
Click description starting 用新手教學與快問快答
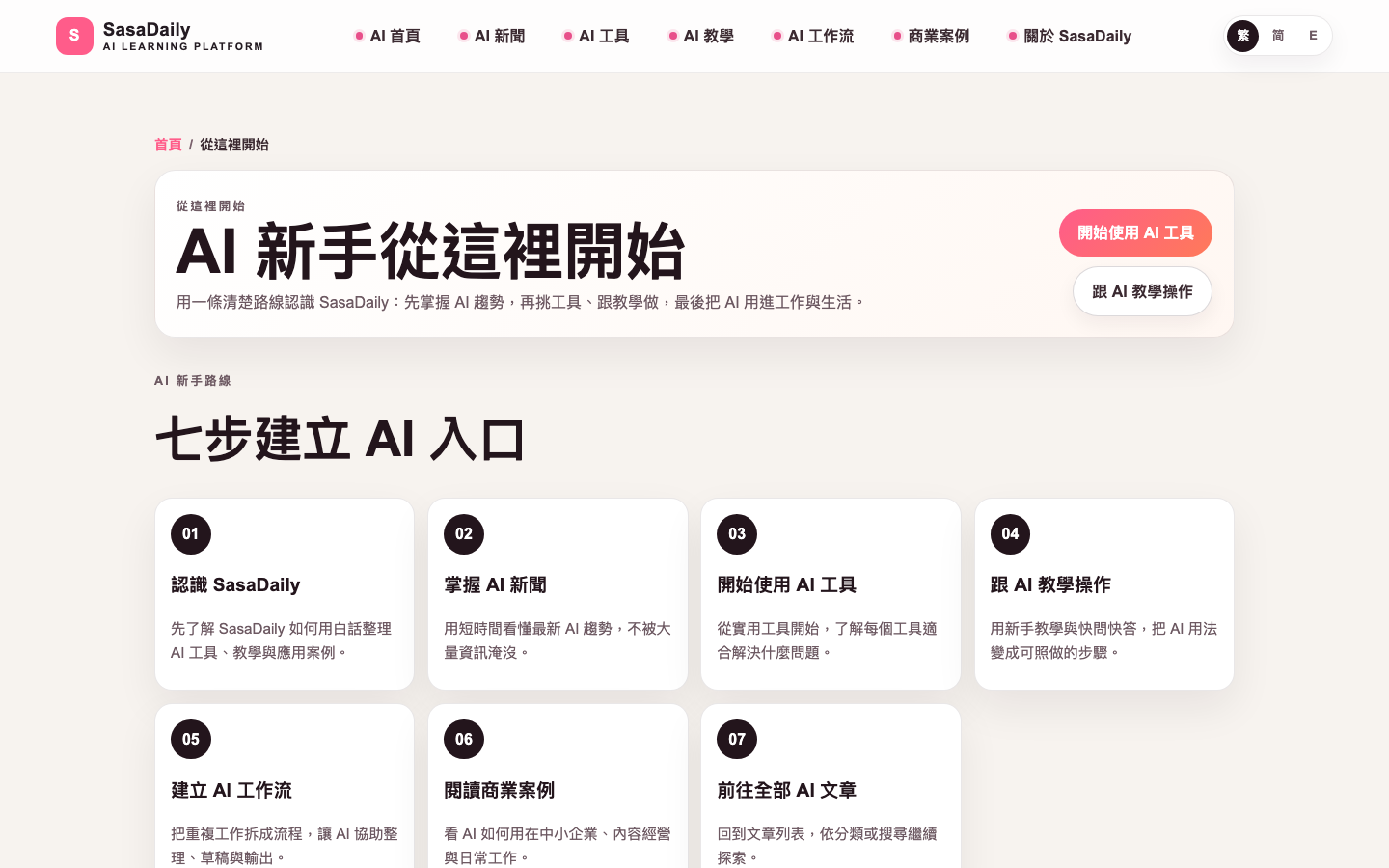1103,640
